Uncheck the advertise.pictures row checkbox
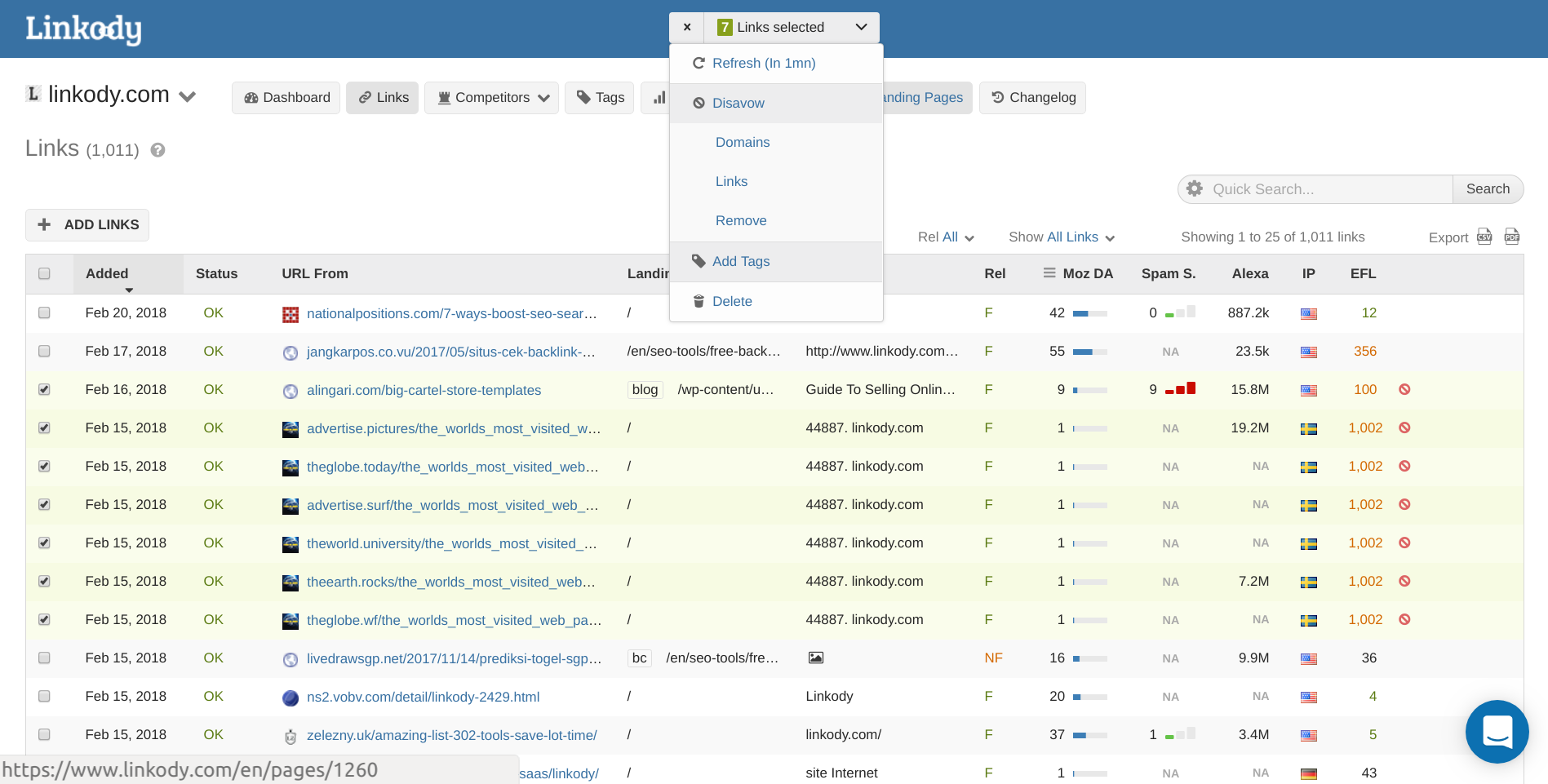1548x784 pixels. coord(44,427)
